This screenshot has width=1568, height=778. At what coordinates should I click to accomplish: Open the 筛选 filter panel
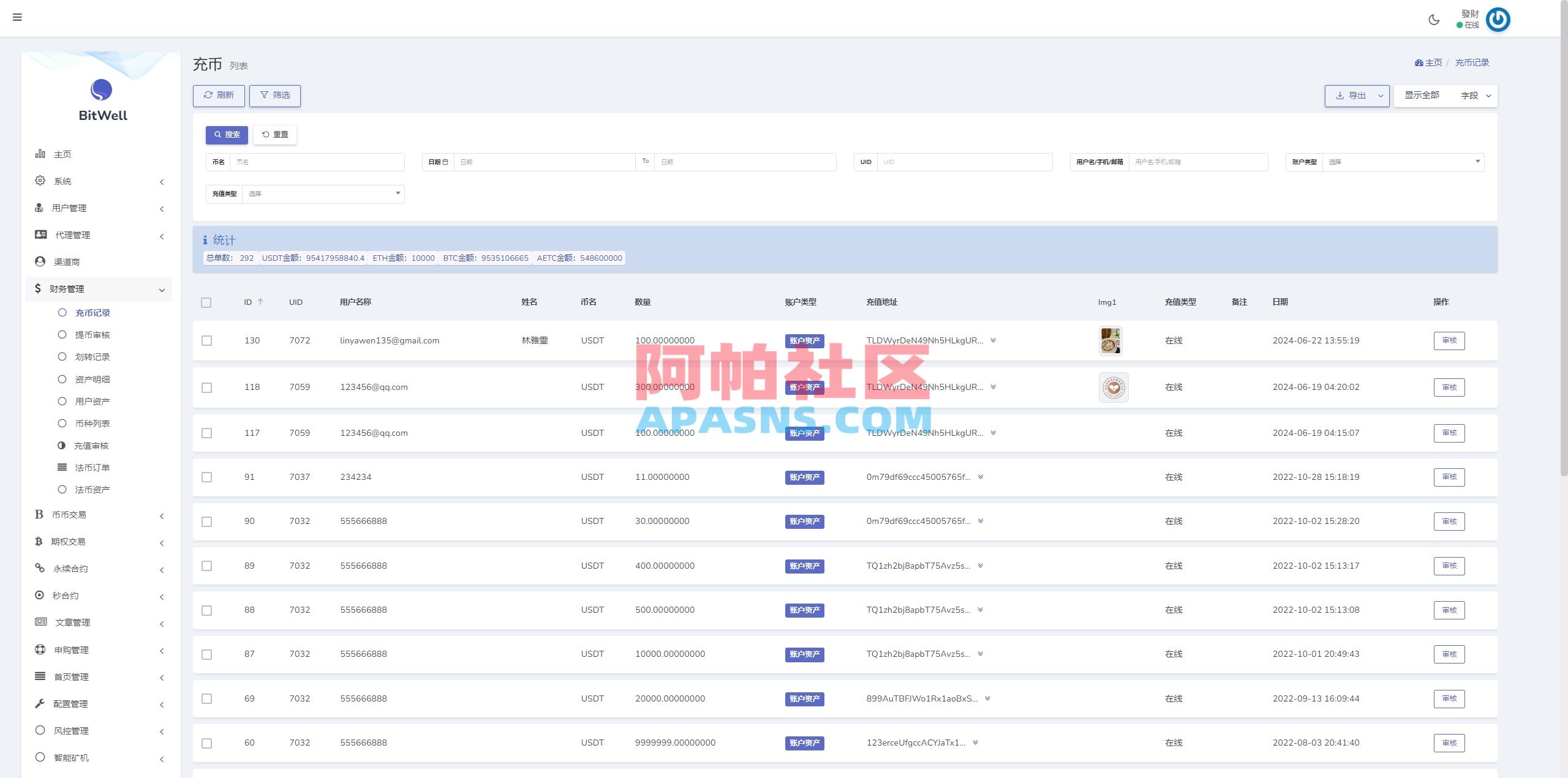click(275, 95)
